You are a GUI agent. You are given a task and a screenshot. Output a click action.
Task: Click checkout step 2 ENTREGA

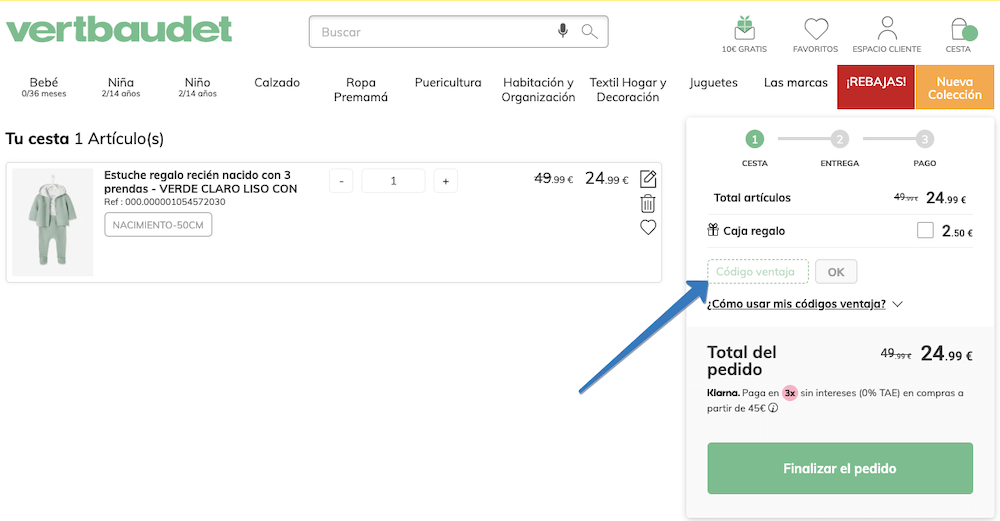pyautogui.click(x=839, y=148)
